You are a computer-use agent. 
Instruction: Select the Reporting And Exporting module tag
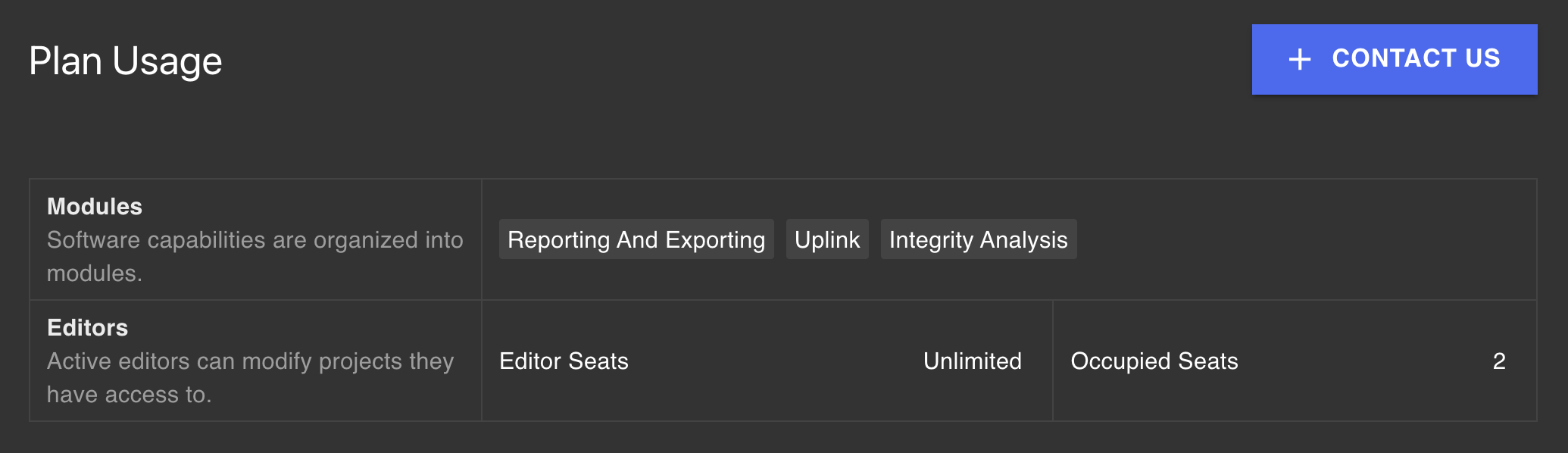coord(636,239)
